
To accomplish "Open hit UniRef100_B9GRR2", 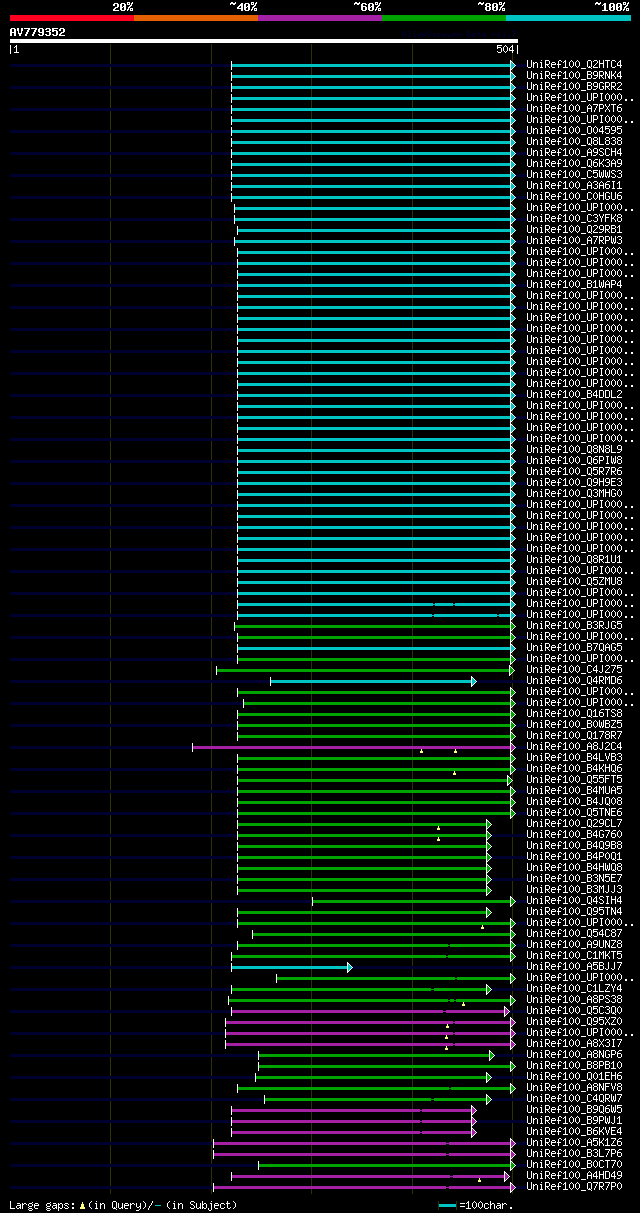I will (574, 86).
